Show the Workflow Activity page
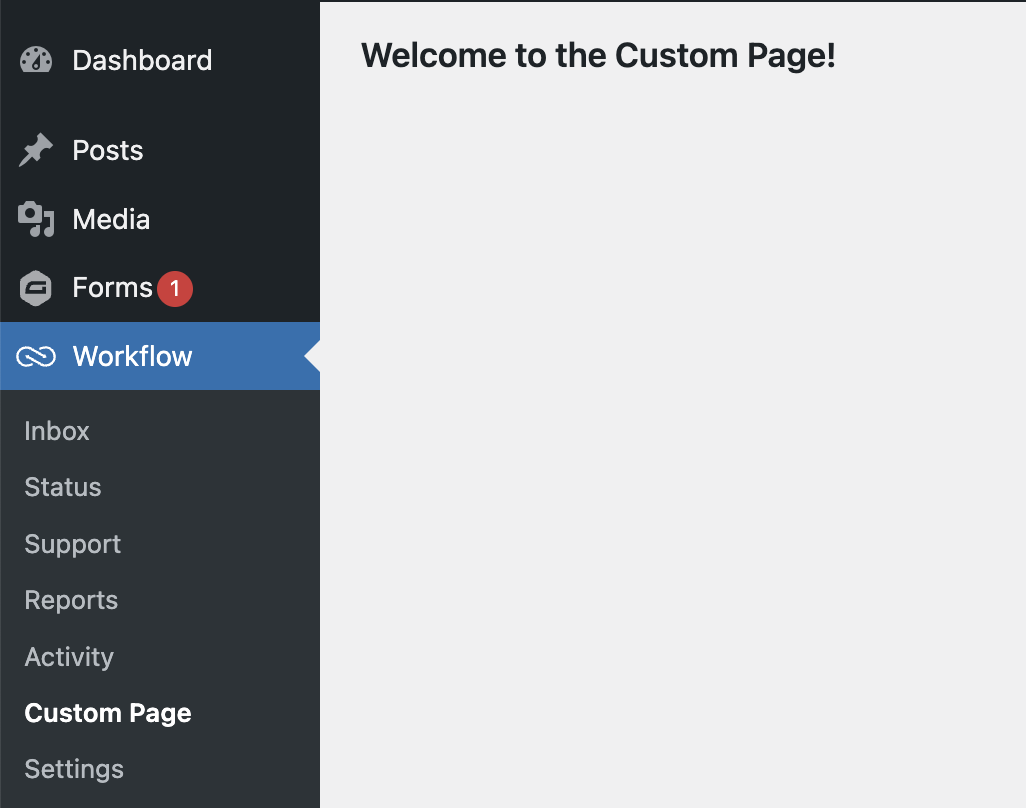 [x=69, y=657]
